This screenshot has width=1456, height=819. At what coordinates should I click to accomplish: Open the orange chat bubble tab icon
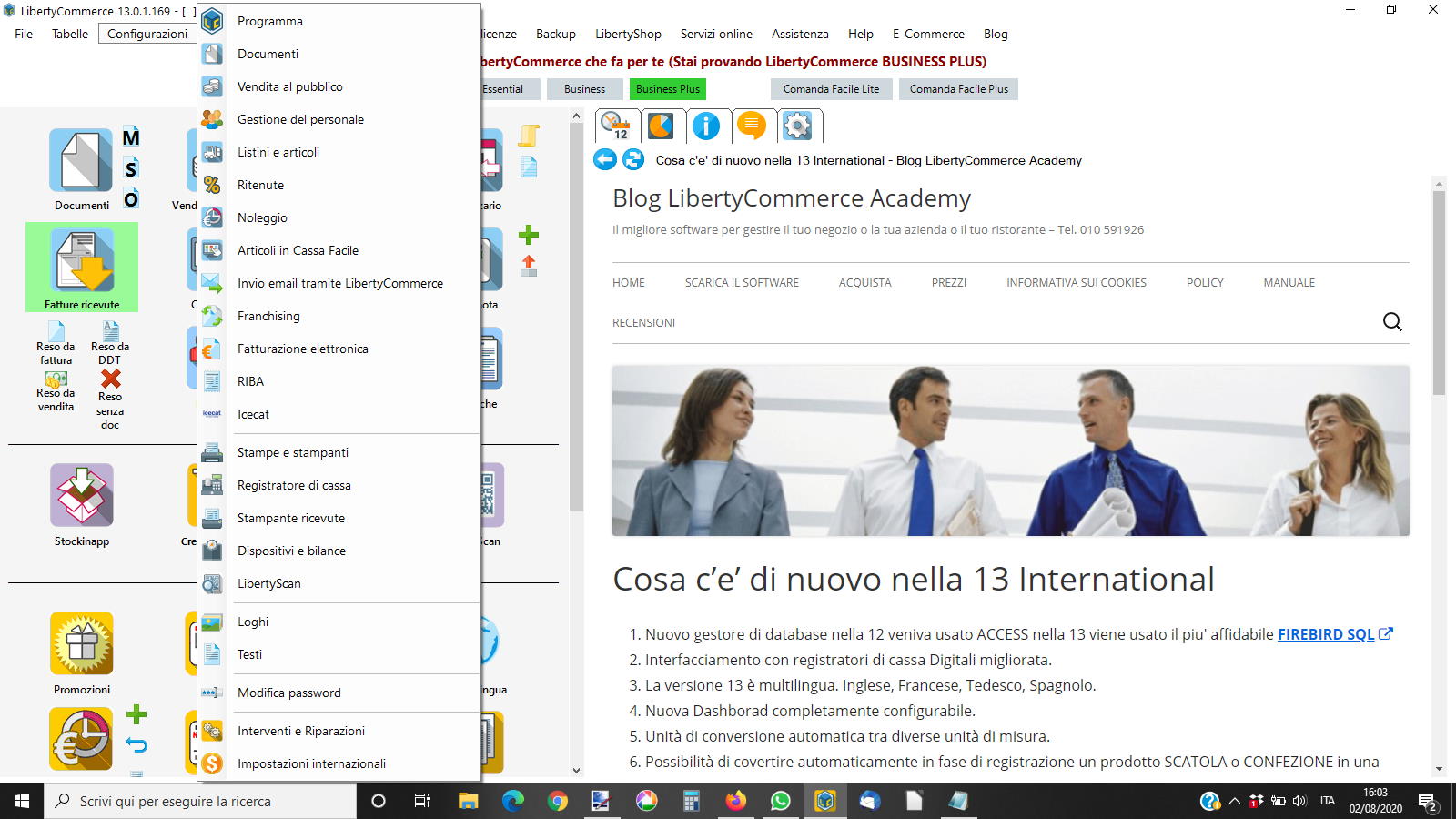click(752, 126)
